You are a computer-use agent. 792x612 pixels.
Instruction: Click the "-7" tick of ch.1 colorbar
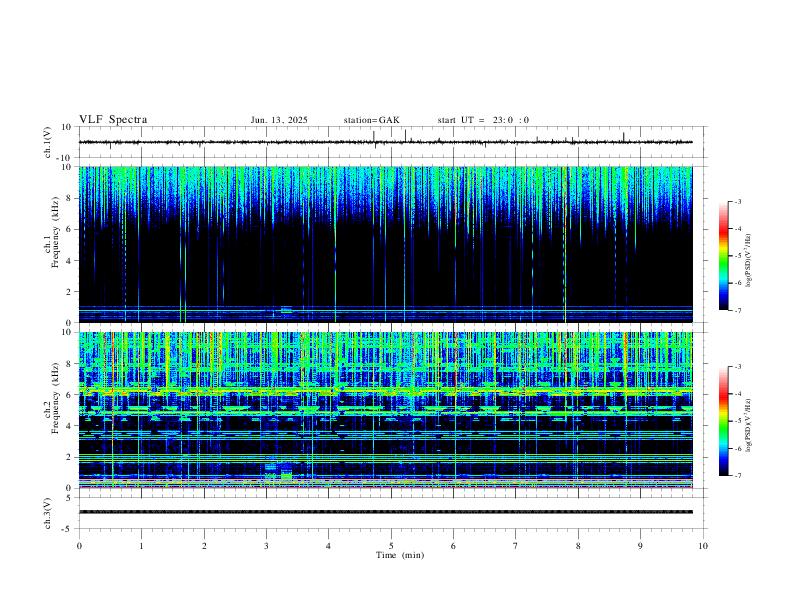tap(737, 310)
